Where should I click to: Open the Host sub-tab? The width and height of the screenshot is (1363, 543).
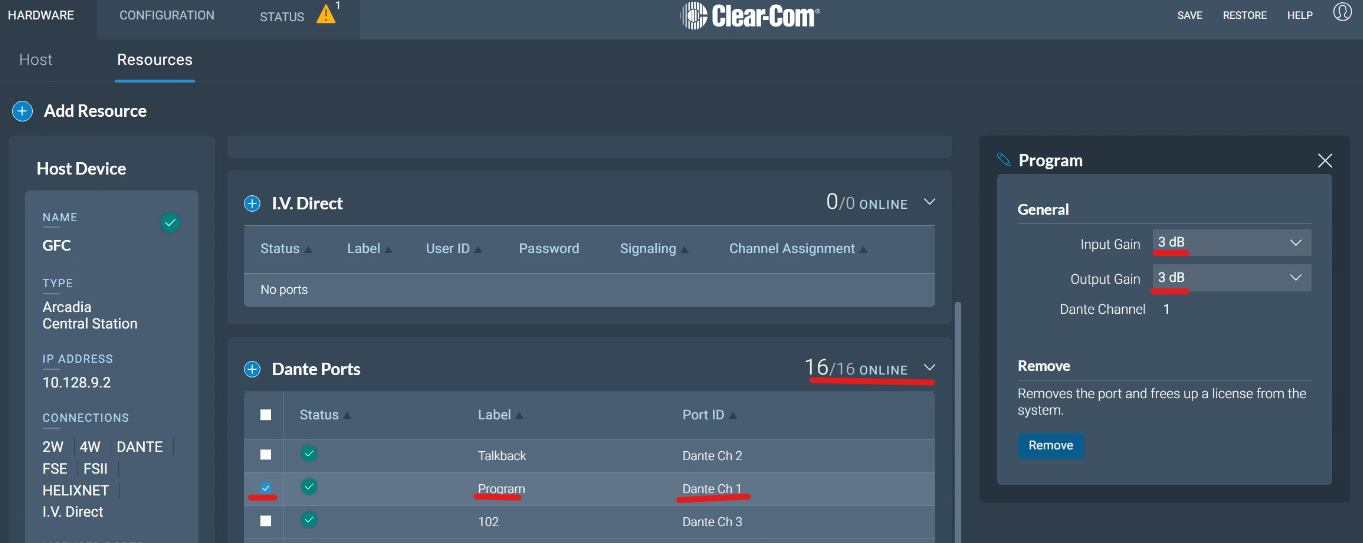(x=36, y=60)
